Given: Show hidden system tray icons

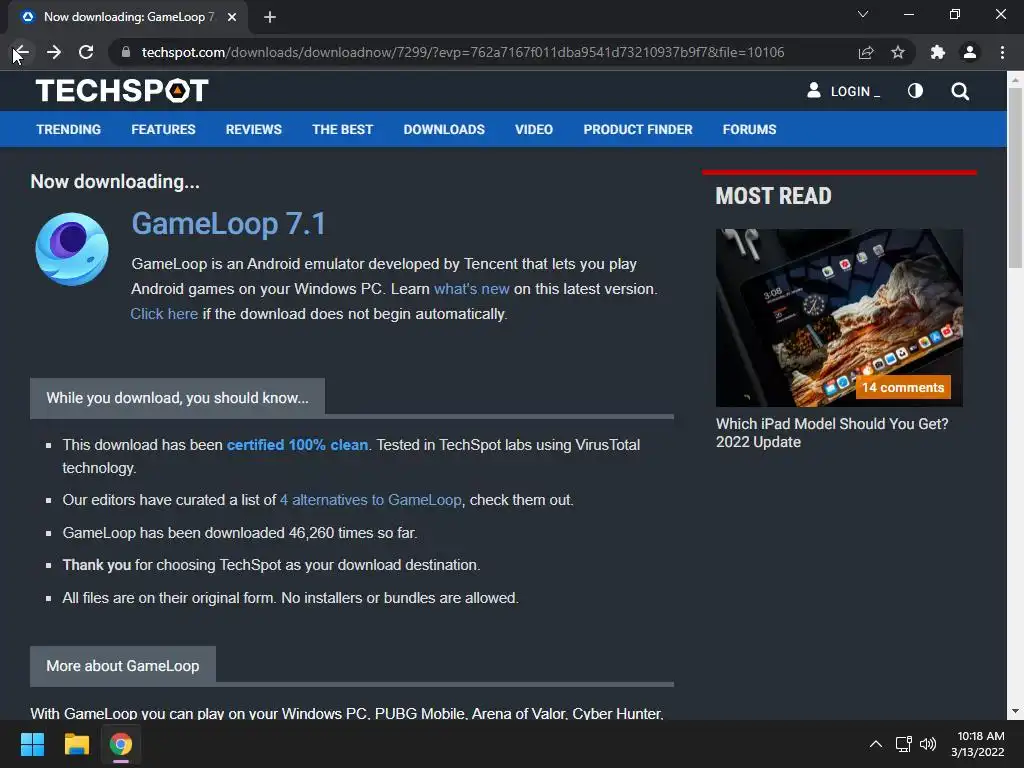Looking at the screenshot, I should [x=876, y=744].
